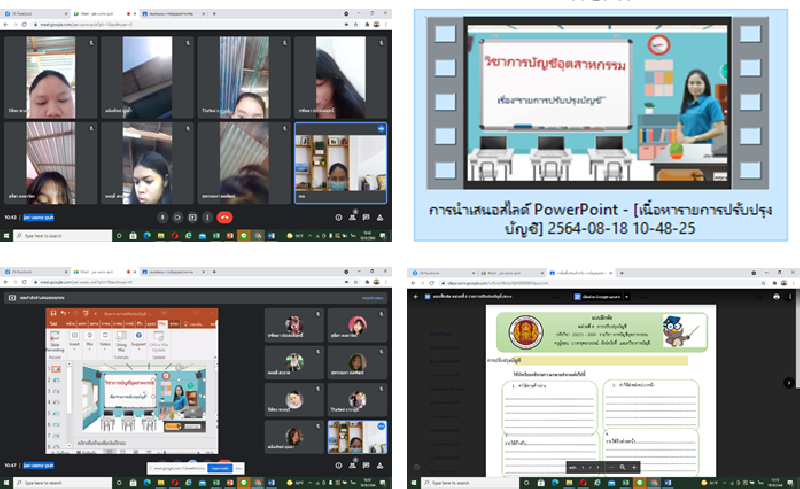Switch to the Meet tab in bottom-left browser
Viewport: 800px width, 489px height.
coord(97,272)
